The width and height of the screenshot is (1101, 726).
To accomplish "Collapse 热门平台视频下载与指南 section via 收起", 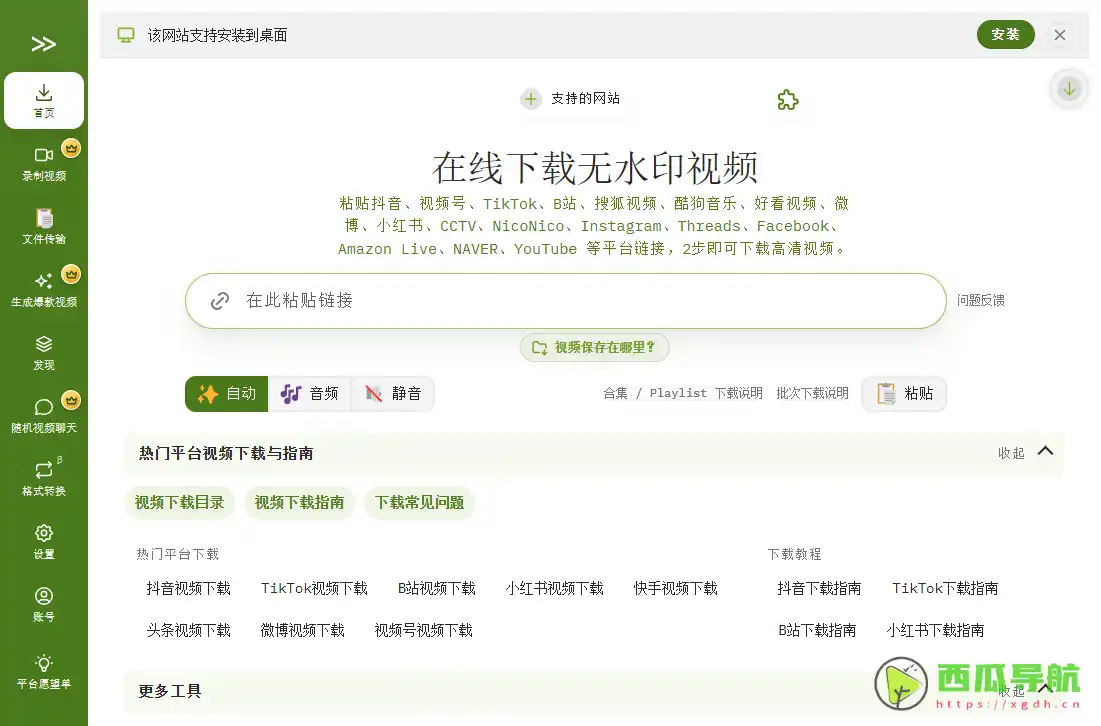I will [x=1026, y=453].
